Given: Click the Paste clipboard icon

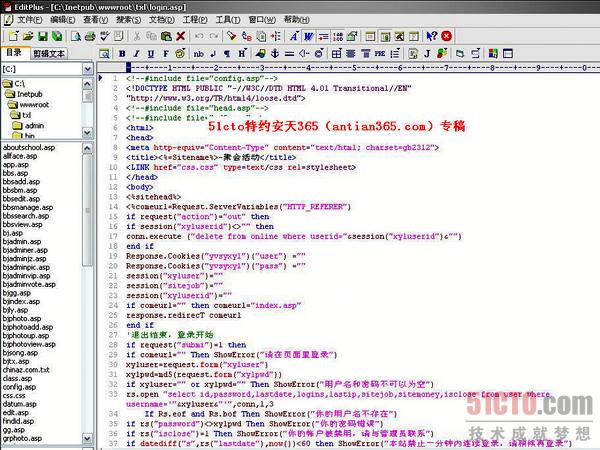Looking at the screenshot, I should [x=166, y=36].
